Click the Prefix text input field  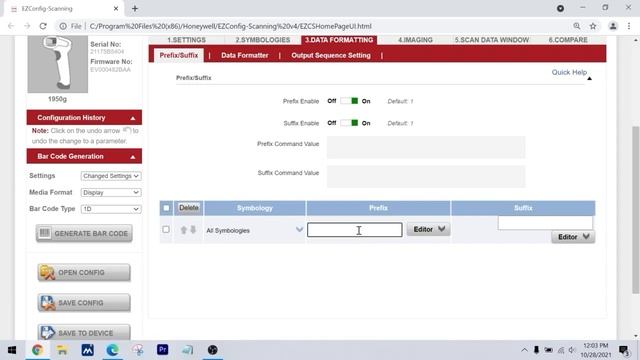(355, 230)
